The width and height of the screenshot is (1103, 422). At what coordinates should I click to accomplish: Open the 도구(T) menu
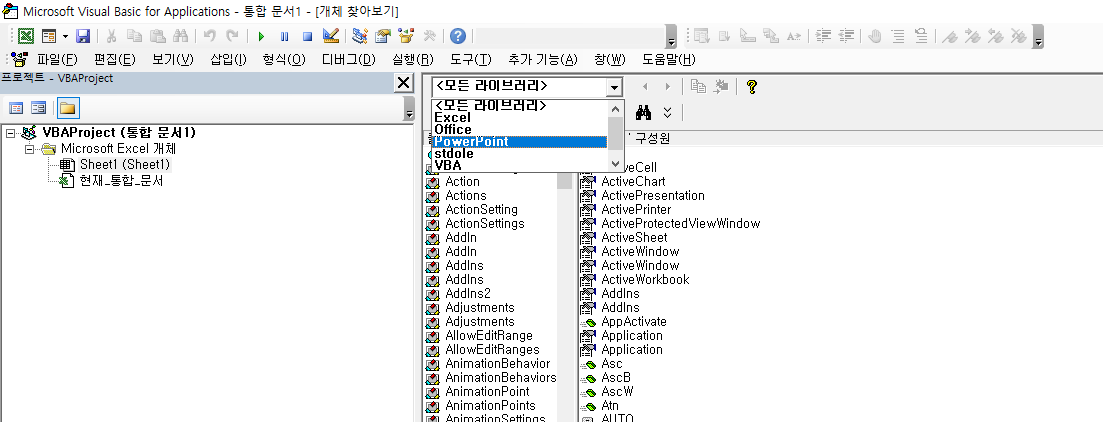click(x=471, y=60)
